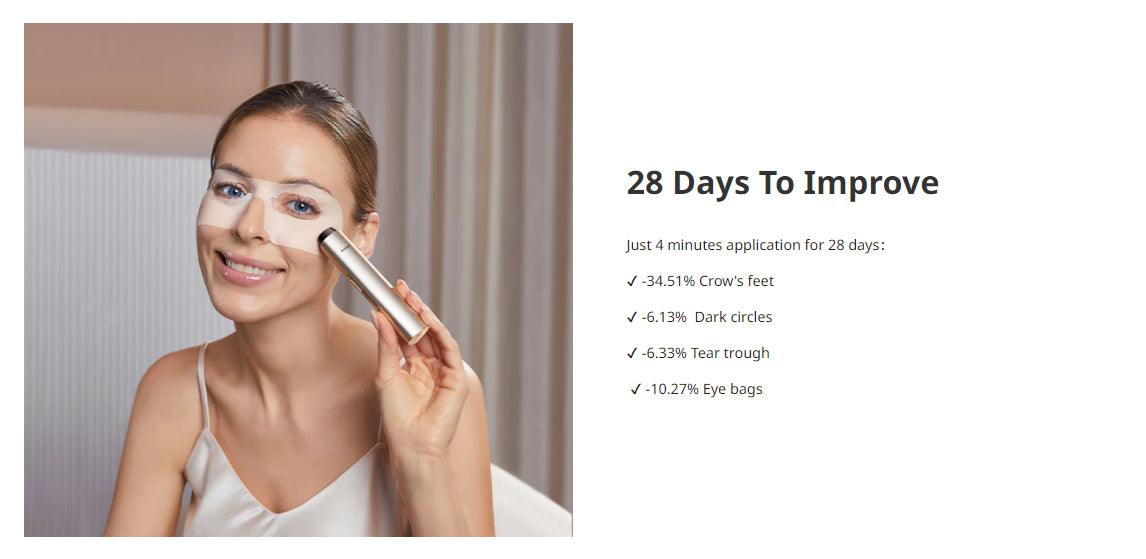
Task: Click the white chair at photo corner
Action: [530, 504]
